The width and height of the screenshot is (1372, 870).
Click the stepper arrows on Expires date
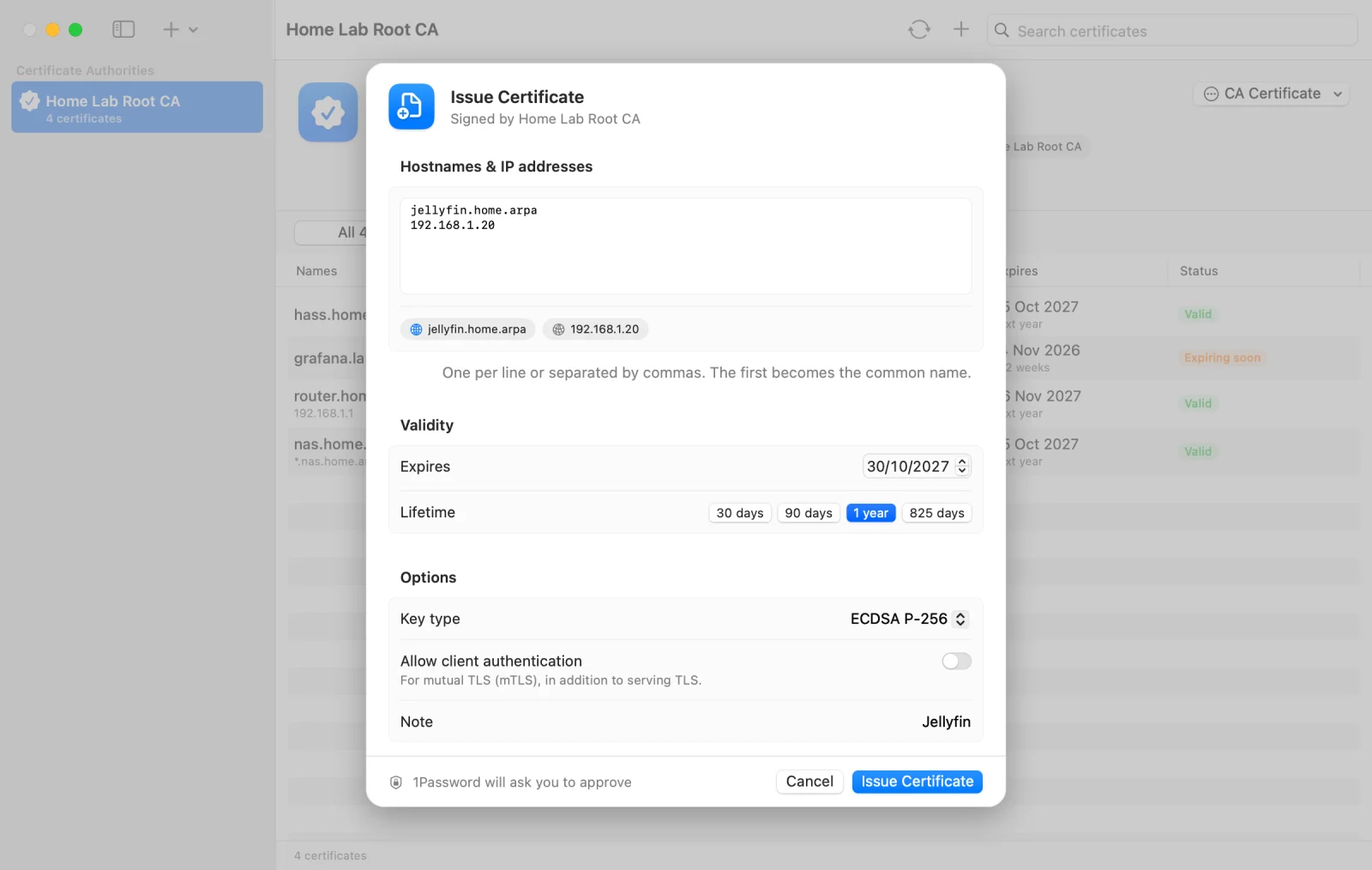[x=962, y=466]
